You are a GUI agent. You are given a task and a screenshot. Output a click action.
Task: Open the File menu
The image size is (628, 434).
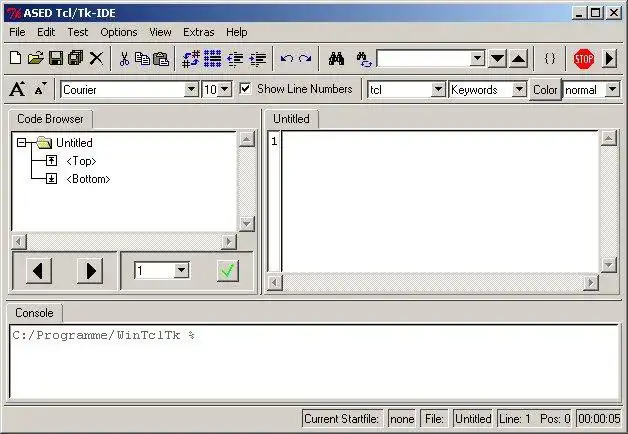pyautogui.click(x=17, y=32)
